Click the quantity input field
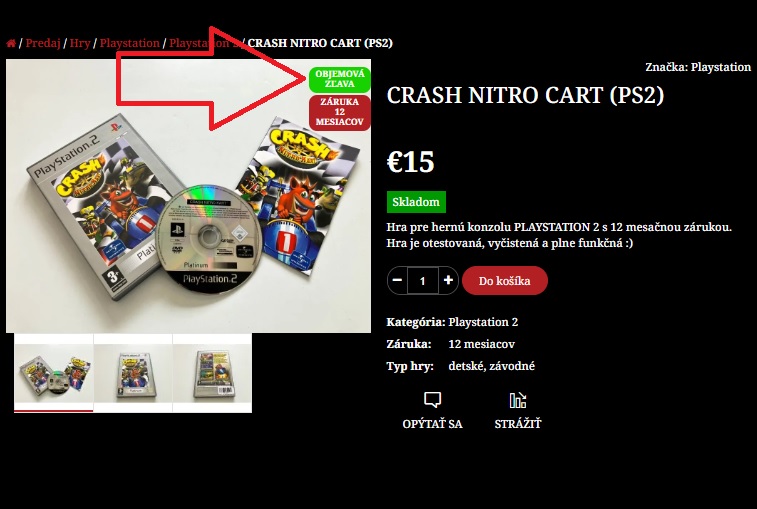The width and height of the screenshot is (757, 509). click(x=422, y=281)
